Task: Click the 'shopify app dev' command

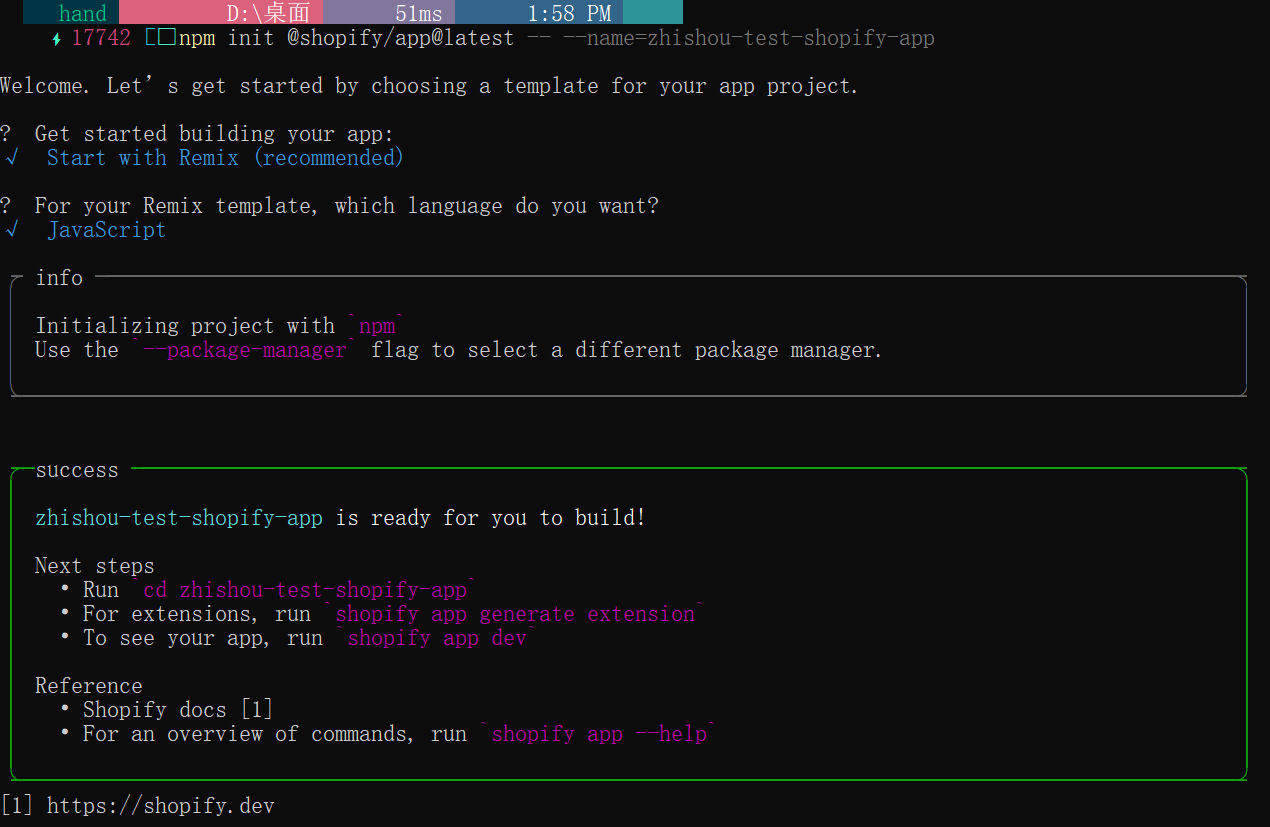Action: pyautogui.click(x=437, y=638)
